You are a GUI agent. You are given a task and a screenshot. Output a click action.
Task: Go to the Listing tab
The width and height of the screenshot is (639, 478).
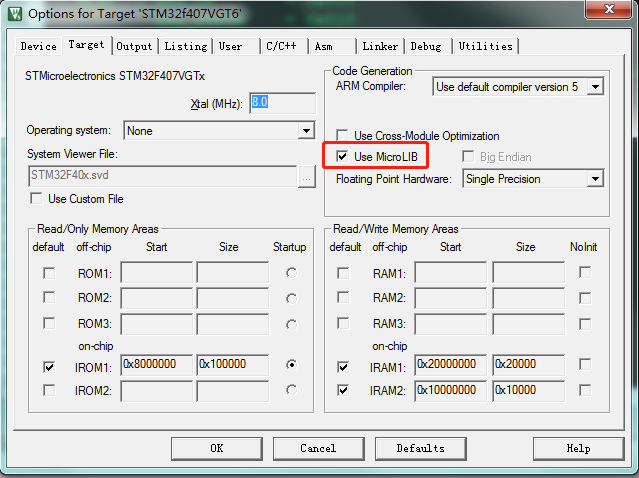(185, 46)
